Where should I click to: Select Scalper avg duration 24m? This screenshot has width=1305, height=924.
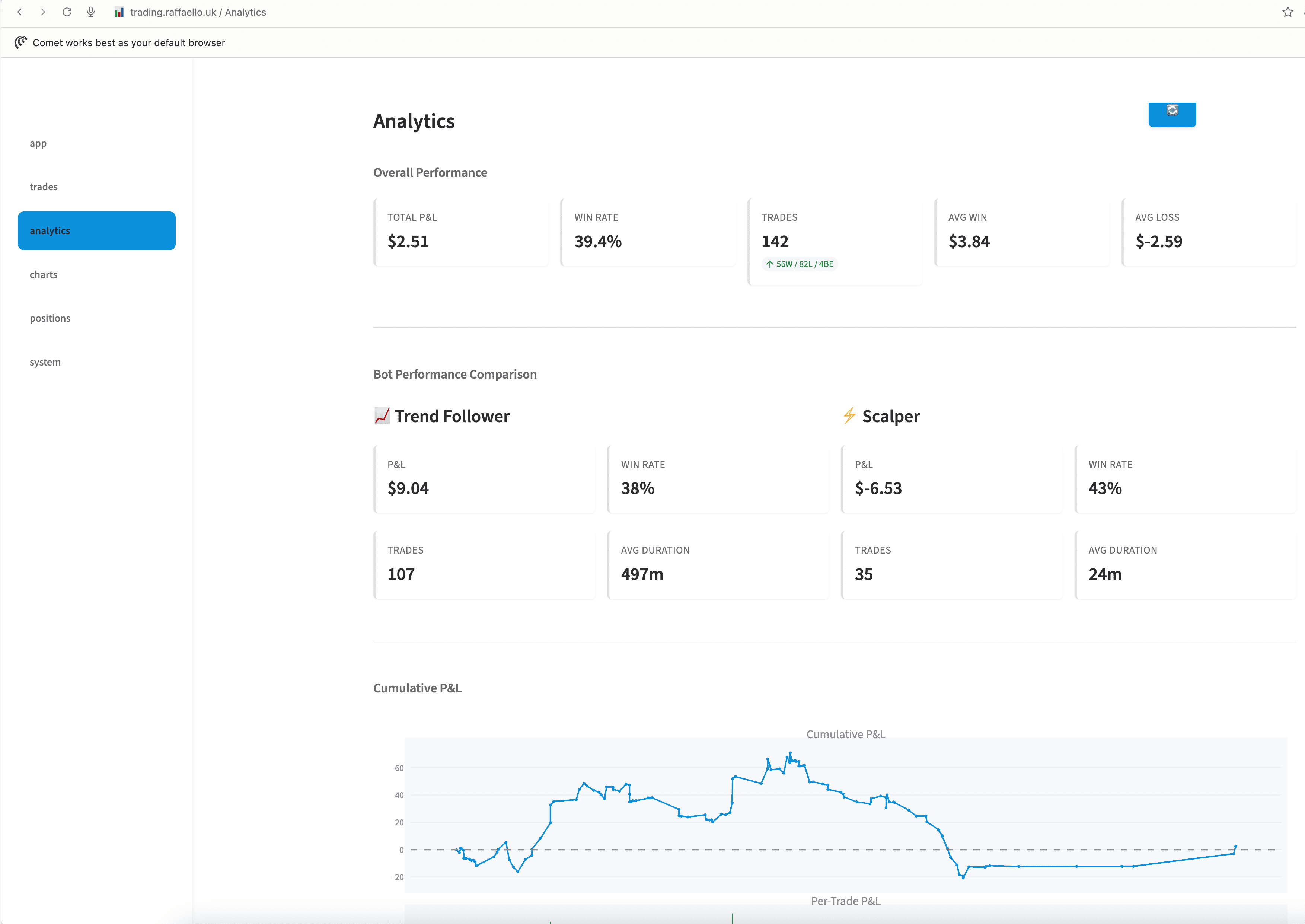(1105, 574)
